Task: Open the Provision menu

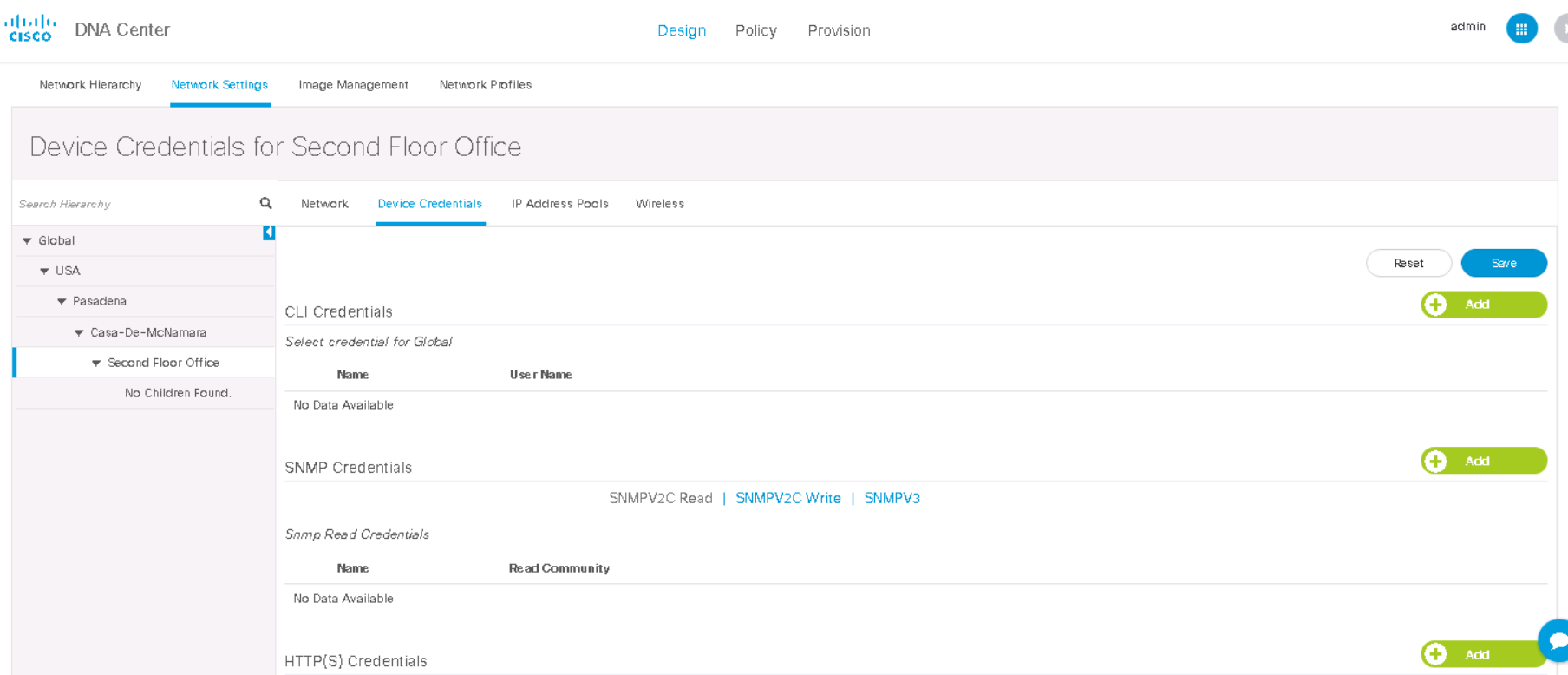Action: pos(839,30)
